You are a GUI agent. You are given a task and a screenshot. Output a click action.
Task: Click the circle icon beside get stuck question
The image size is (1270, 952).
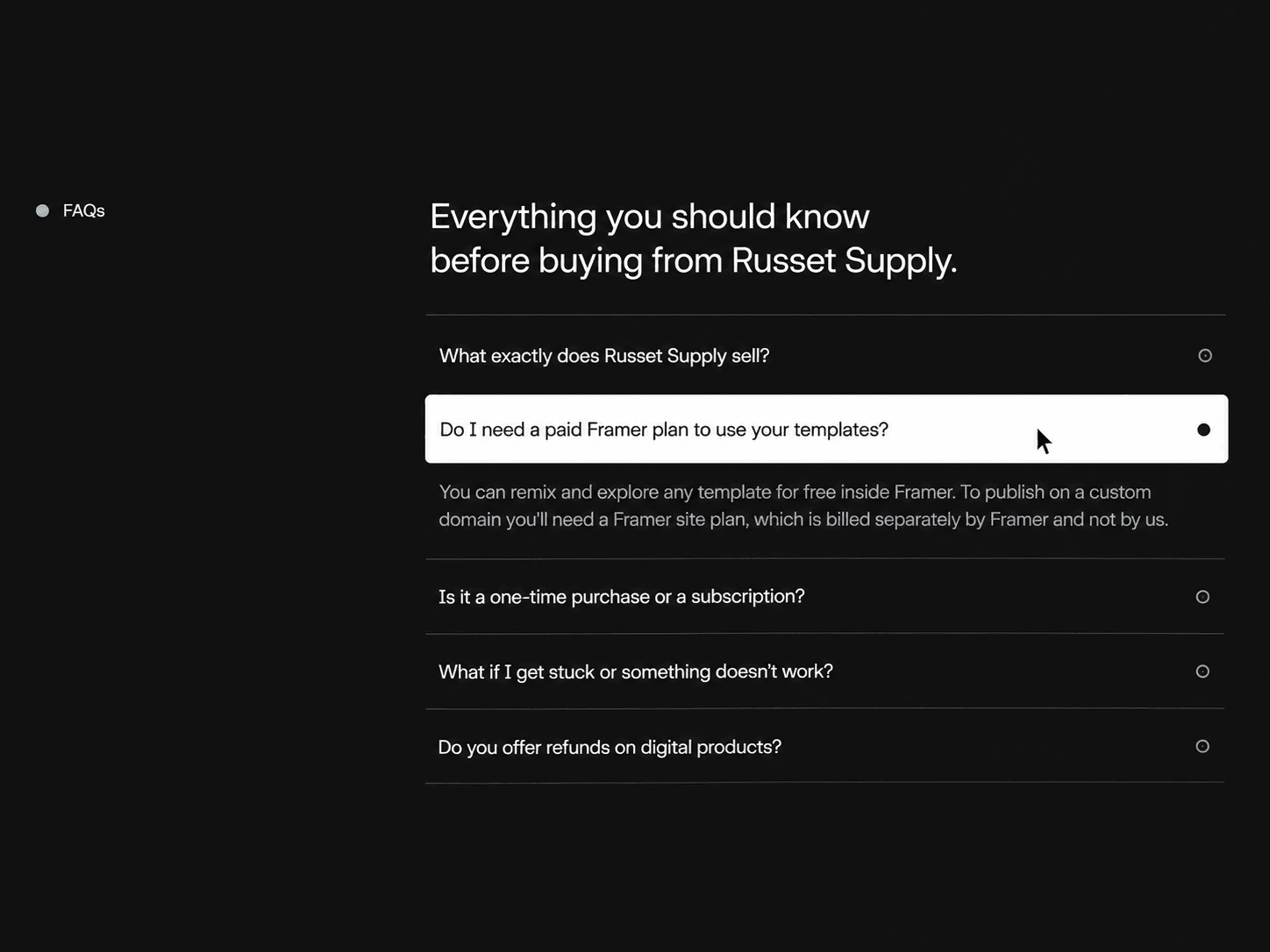tap(1202, 671)
